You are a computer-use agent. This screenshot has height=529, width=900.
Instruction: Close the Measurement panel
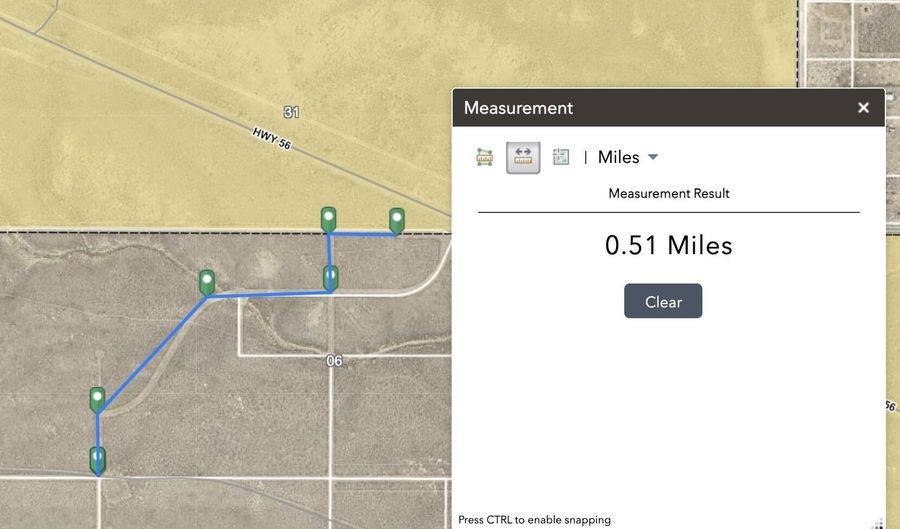pyautogui.click(x=863, y=108)
